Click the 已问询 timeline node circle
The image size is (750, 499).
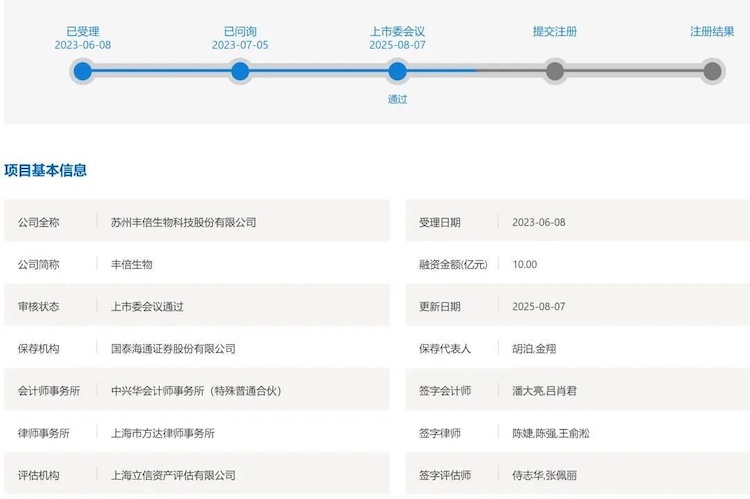click(x=240, y=71)
